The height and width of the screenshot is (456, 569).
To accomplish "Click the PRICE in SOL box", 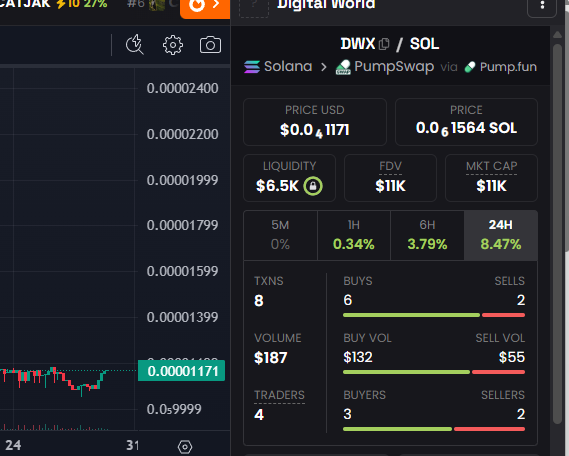I will click(466, 122).
